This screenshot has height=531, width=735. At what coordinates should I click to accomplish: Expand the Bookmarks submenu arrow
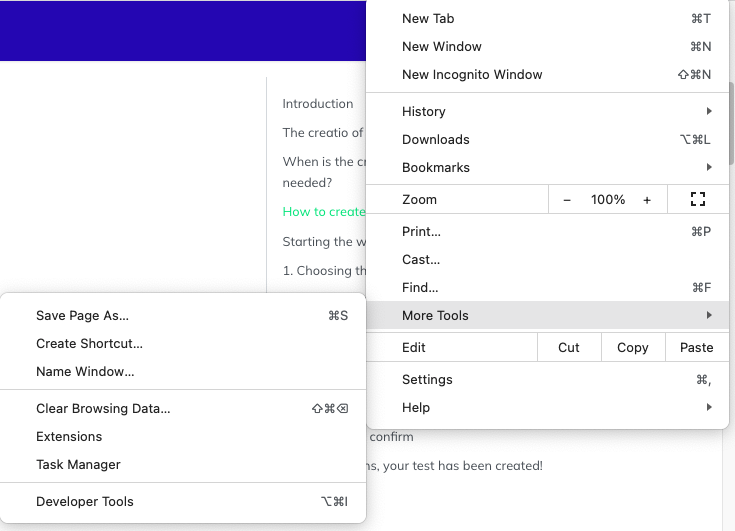tap(709, 167)
